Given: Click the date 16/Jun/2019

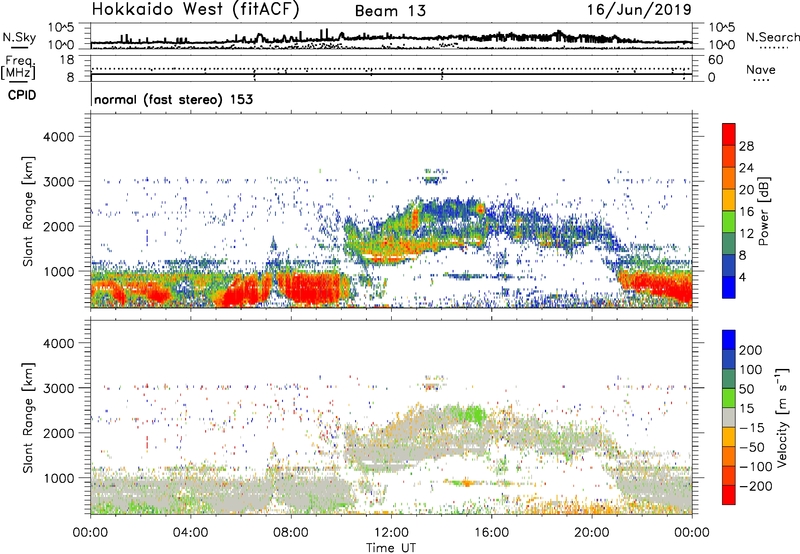Looking at the screenshot, I should pos(639,10).
